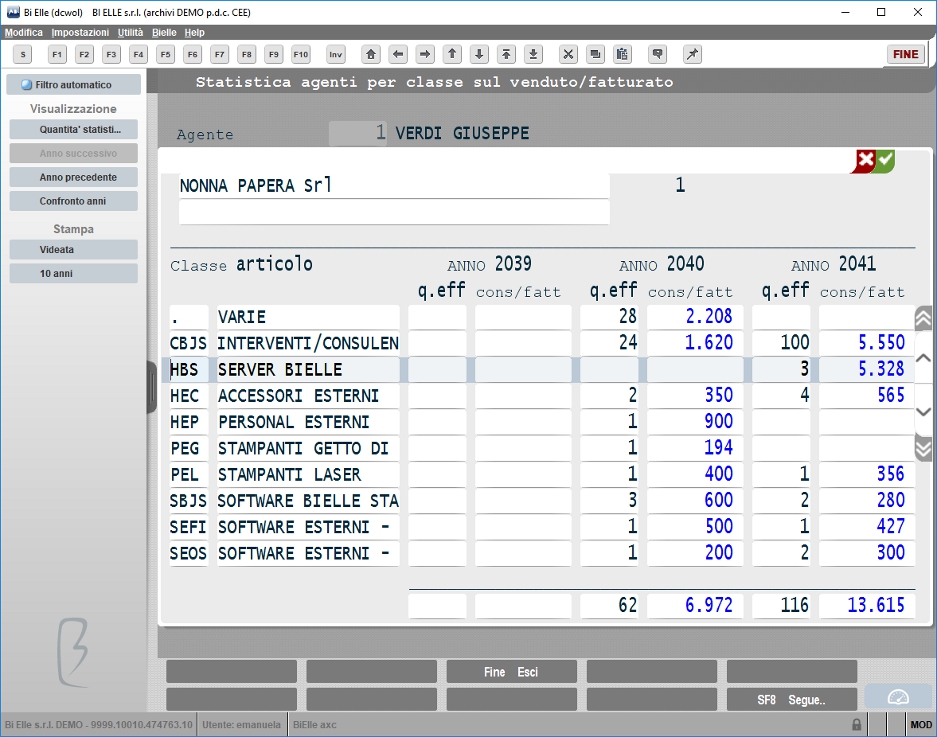Click the comment bubble icon in the toolbar
Viewport: 937px width, 737px height.
point(657,54)
